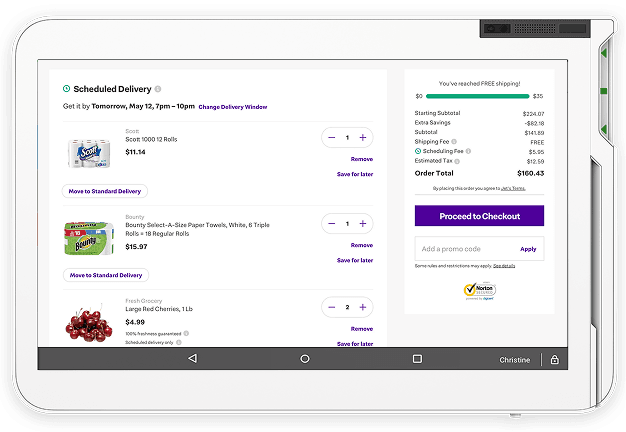Move Bounty towels to Standard Delivery
626x432 pixels.
coord(105,274)
